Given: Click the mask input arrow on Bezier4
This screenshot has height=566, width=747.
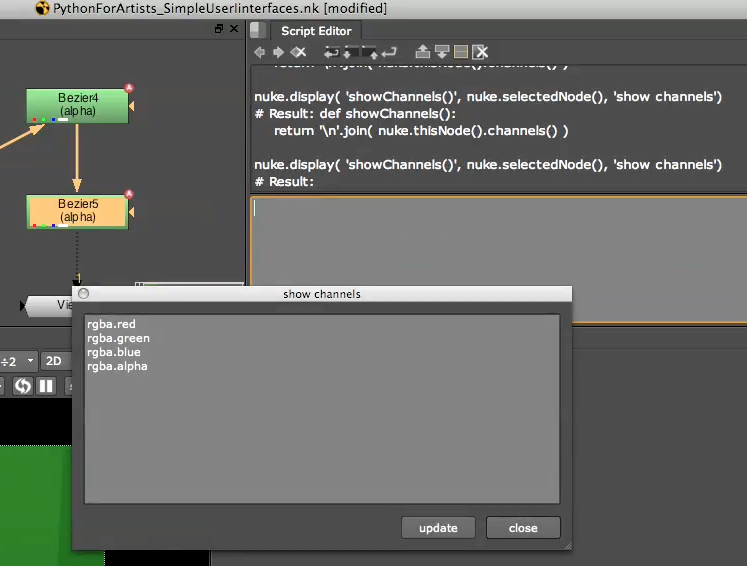Looking at the screenshot, I should [131, 106].
